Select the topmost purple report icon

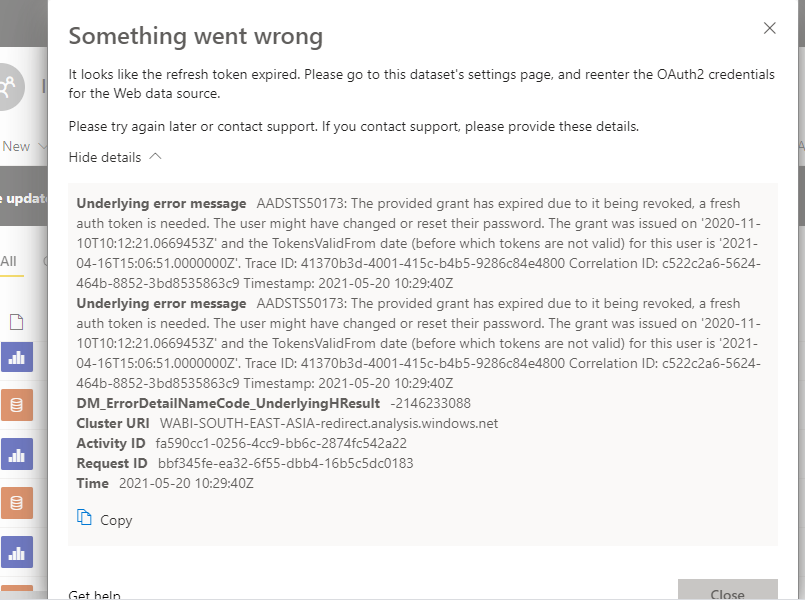pyautogui.click(x=17, y=357)
